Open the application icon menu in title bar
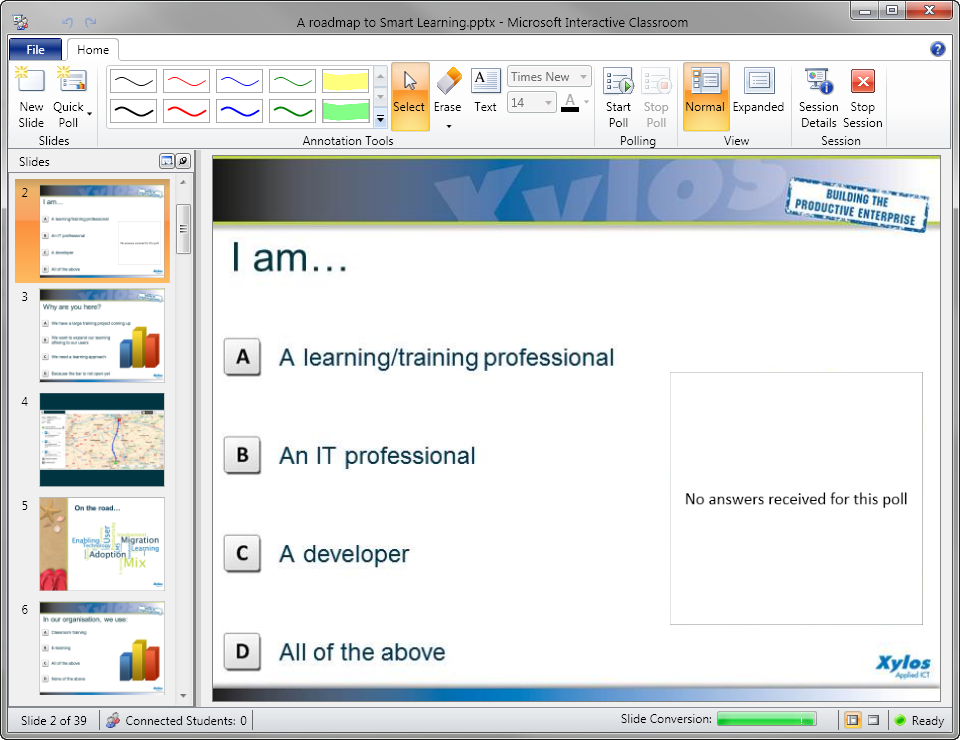 tap(21, 22)
